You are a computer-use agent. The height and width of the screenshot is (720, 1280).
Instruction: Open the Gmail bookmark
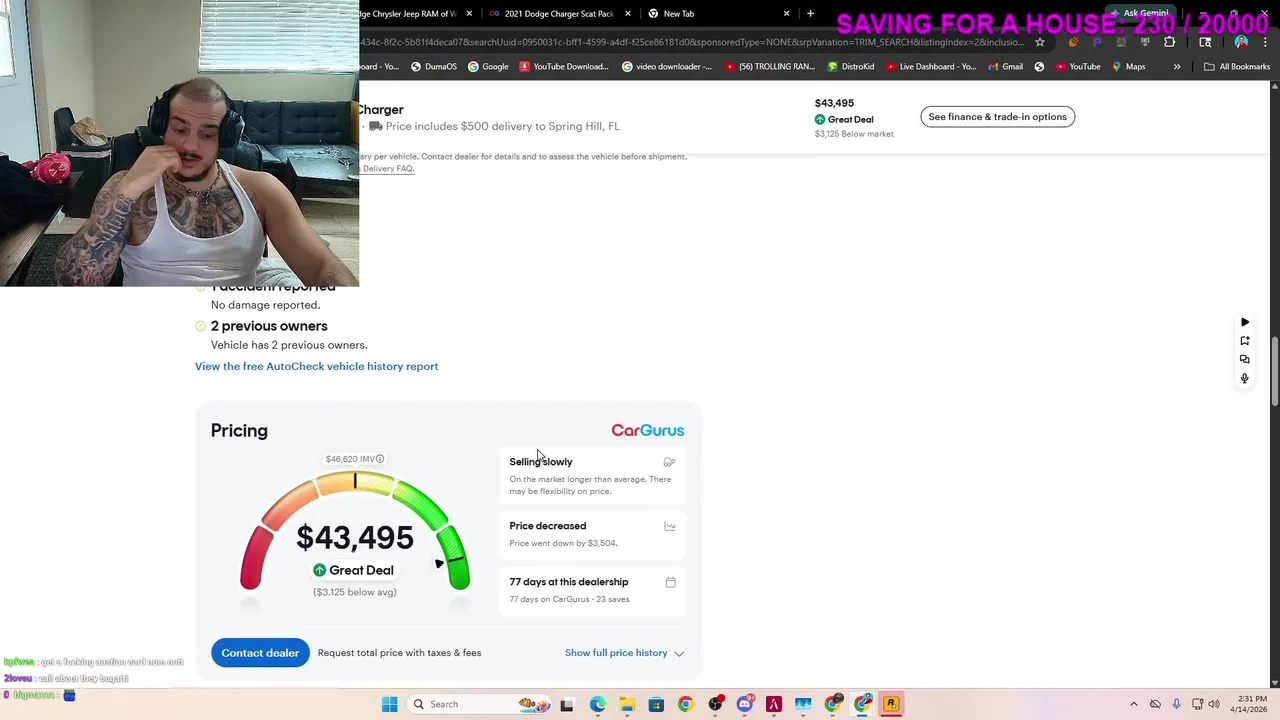(x=1005, y=67)
